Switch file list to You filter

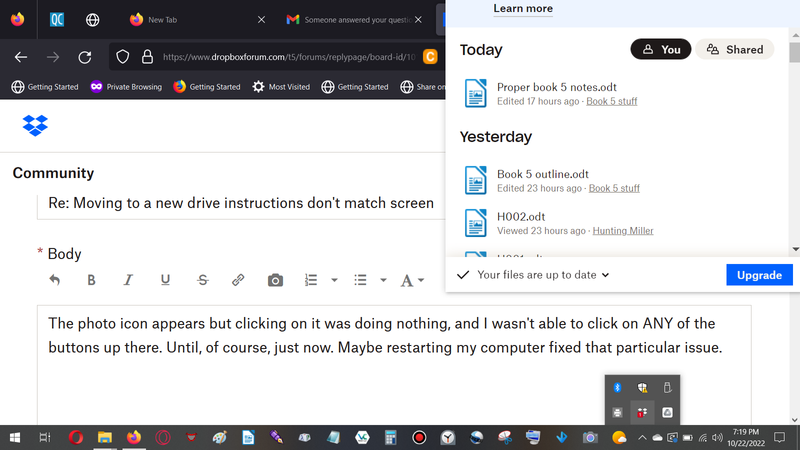point(660,49)
